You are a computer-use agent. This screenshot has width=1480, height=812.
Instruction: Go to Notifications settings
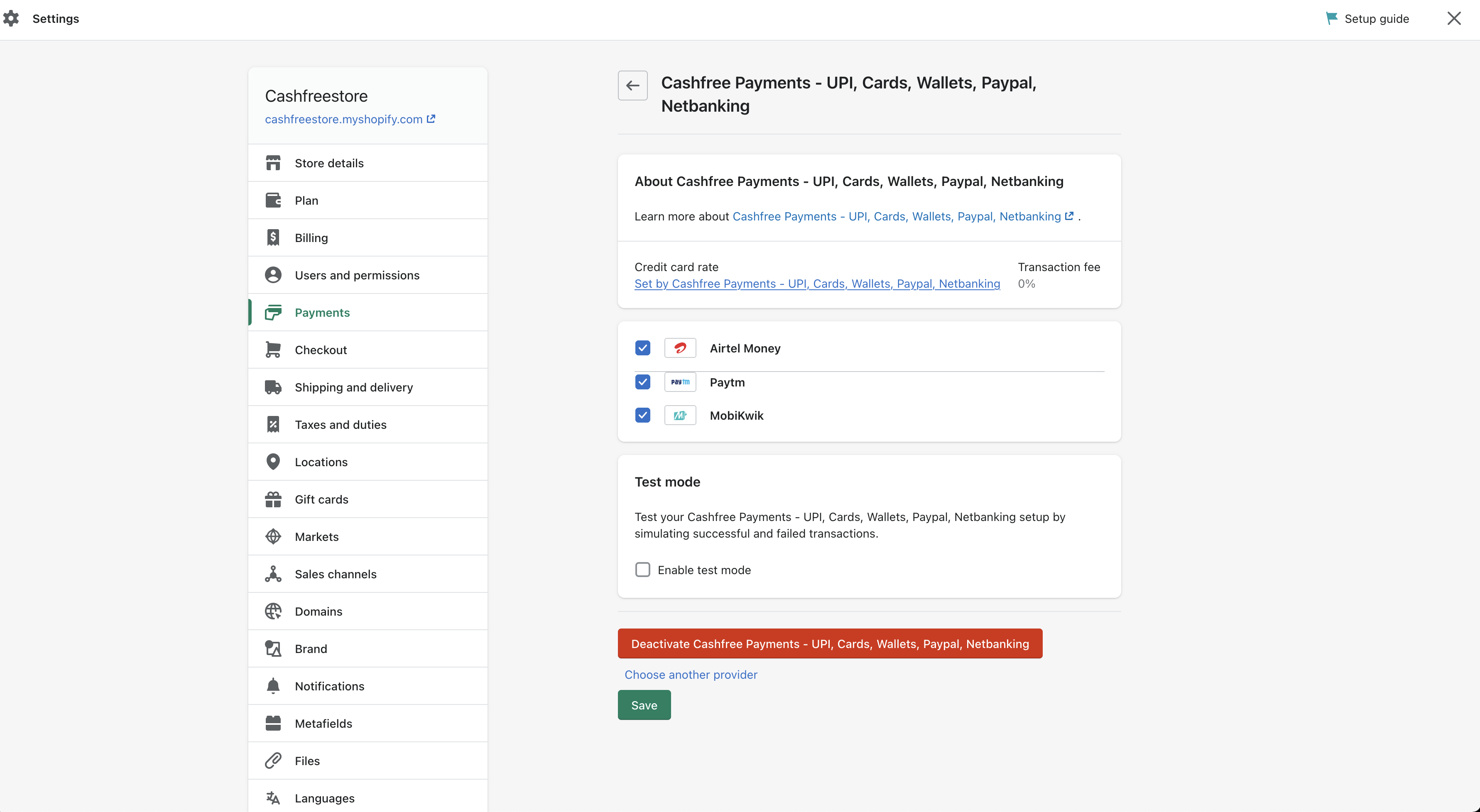tap(368, 686)
